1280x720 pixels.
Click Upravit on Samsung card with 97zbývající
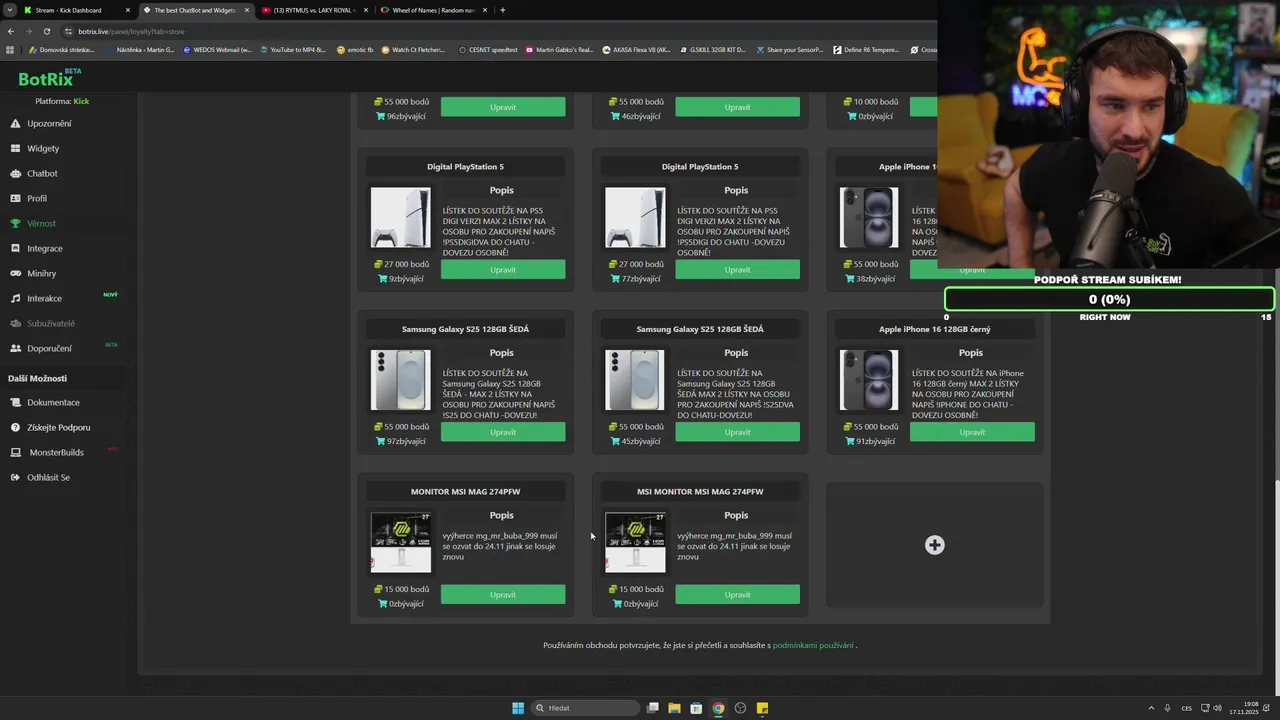coord(503,432)
